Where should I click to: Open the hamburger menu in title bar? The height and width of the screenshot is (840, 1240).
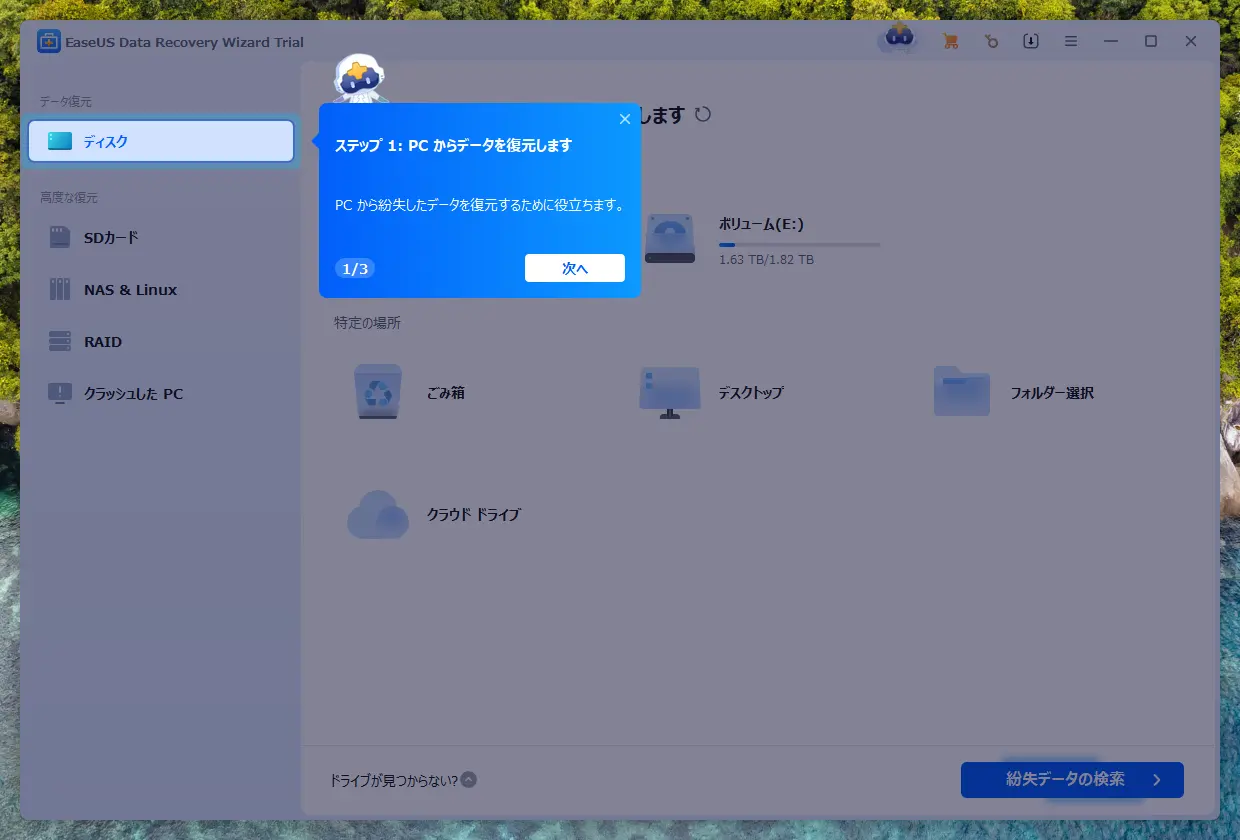(x=1071, y=41)
